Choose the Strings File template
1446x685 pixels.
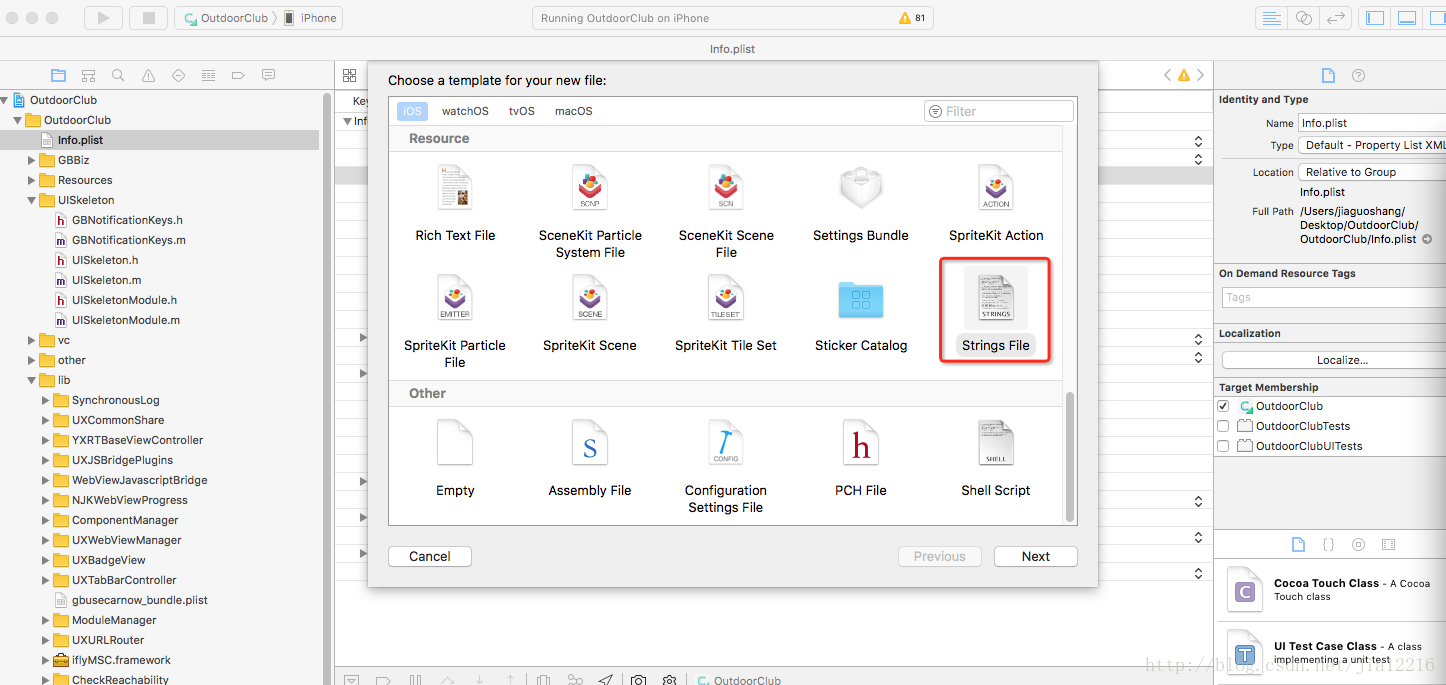[x=996, y=311]
